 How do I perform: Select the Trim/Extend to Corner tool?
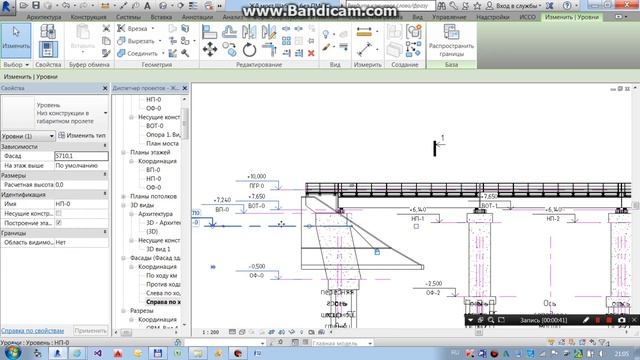[269, 50]
